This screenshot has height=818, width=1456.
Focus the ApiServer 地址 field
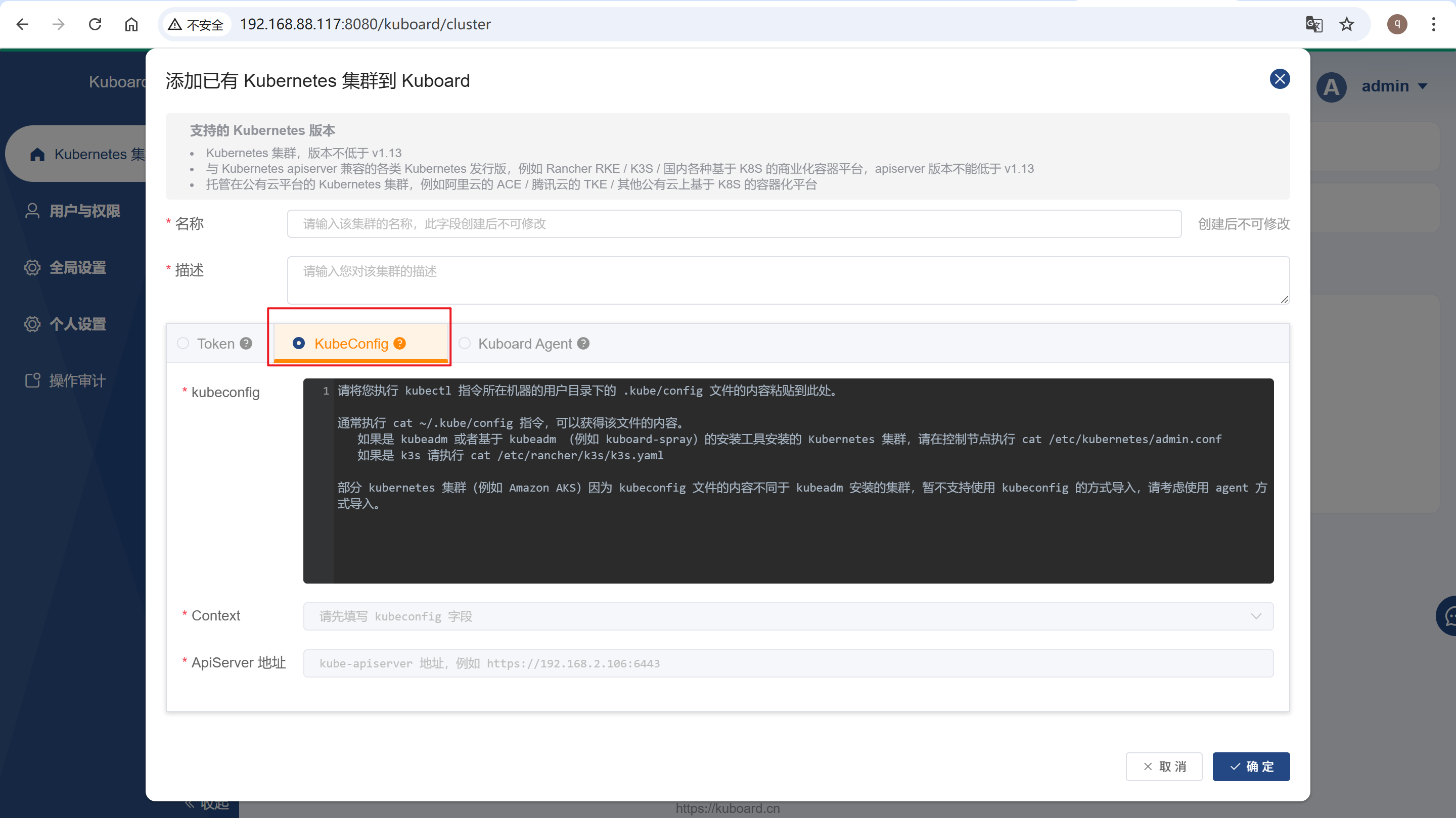(x=788, y=663)
